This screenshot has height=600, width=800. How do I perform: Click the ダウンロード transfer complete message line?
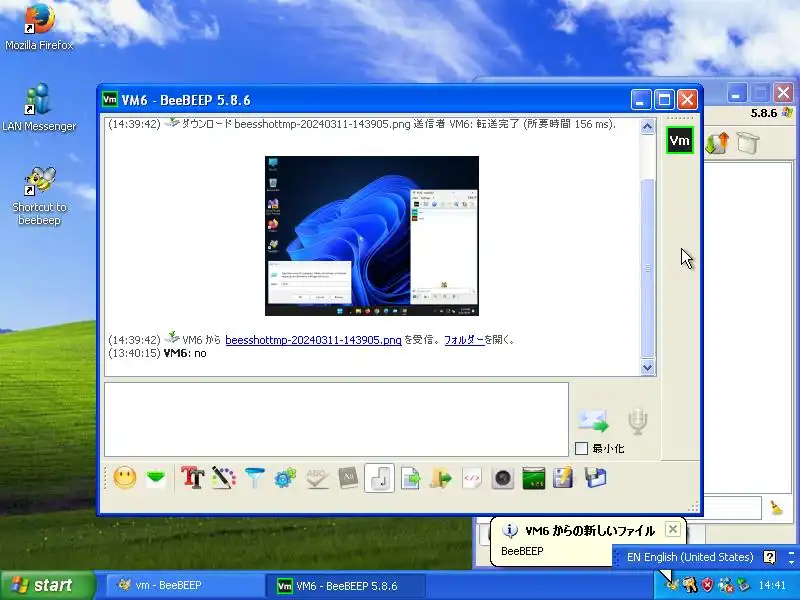coord(362,124)
